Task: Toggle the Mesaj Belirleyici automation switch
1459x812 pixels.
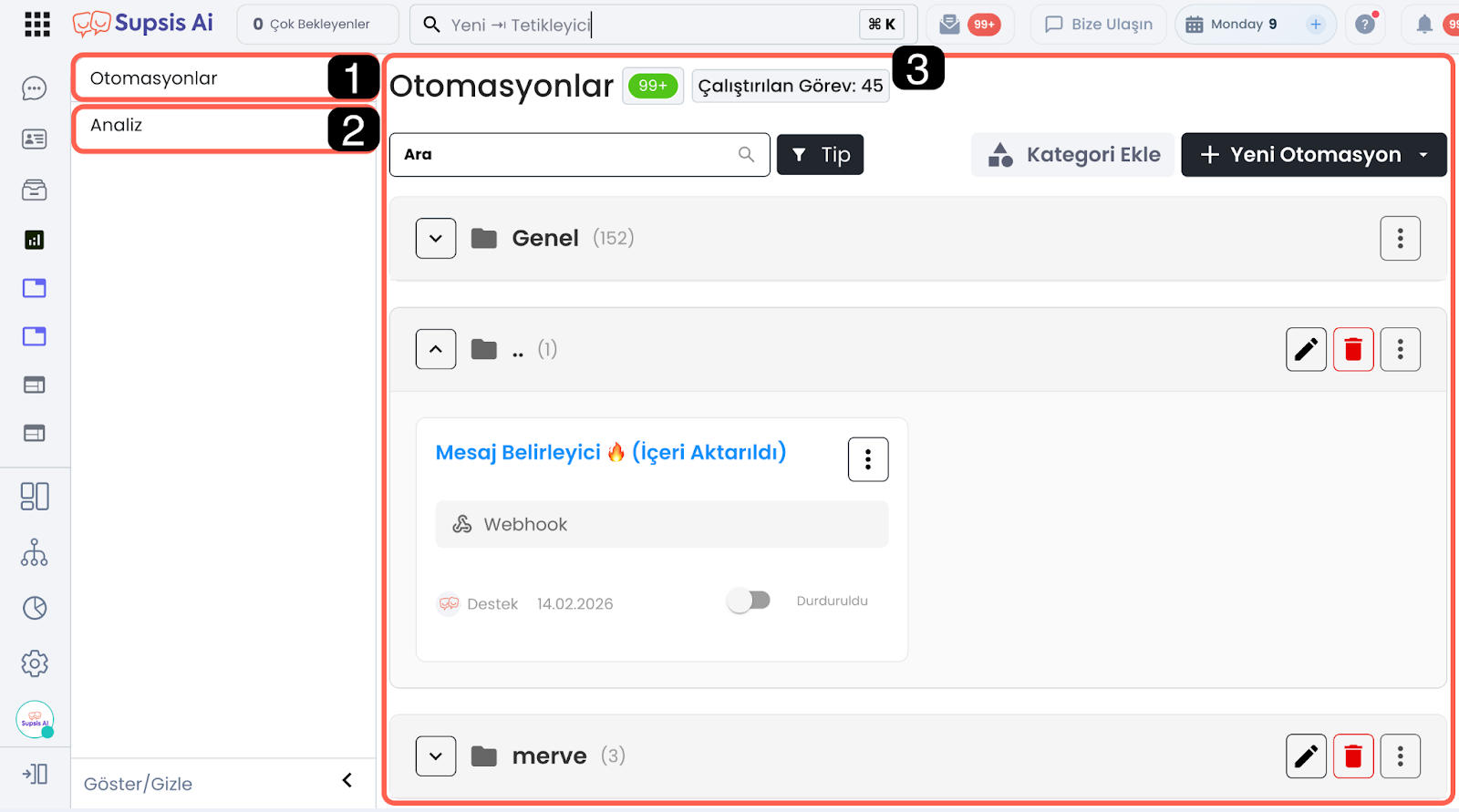Action: pyautogui.click(x=749, y=601)
